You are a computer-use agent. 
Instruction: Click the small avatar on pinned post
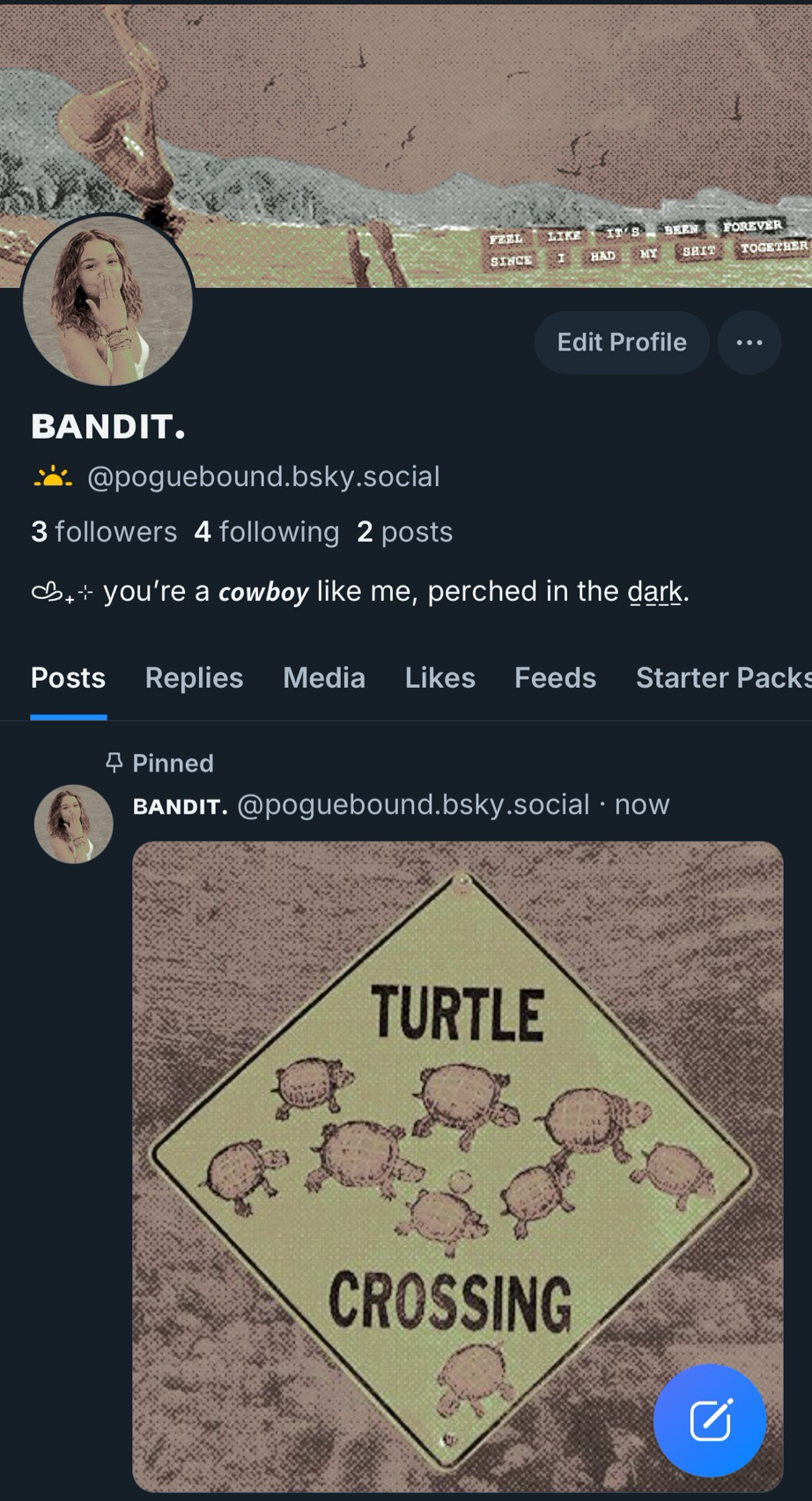click(73, 824)
